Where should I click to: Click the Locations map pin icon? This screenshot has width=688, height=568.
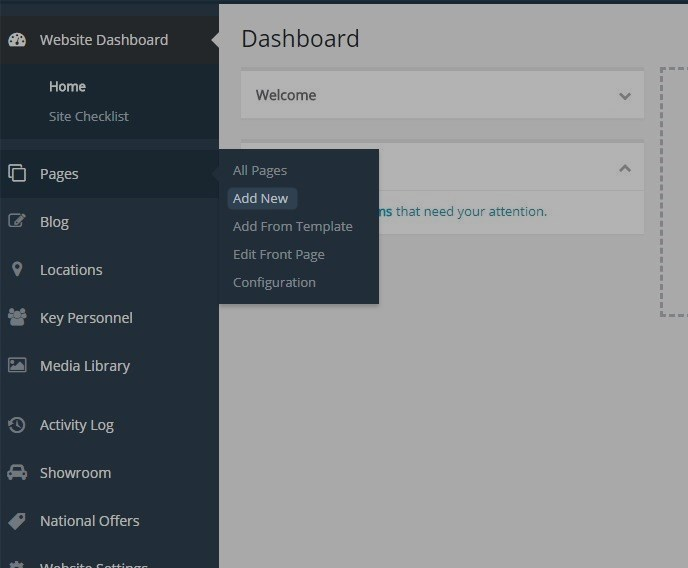tap(17, 269)
